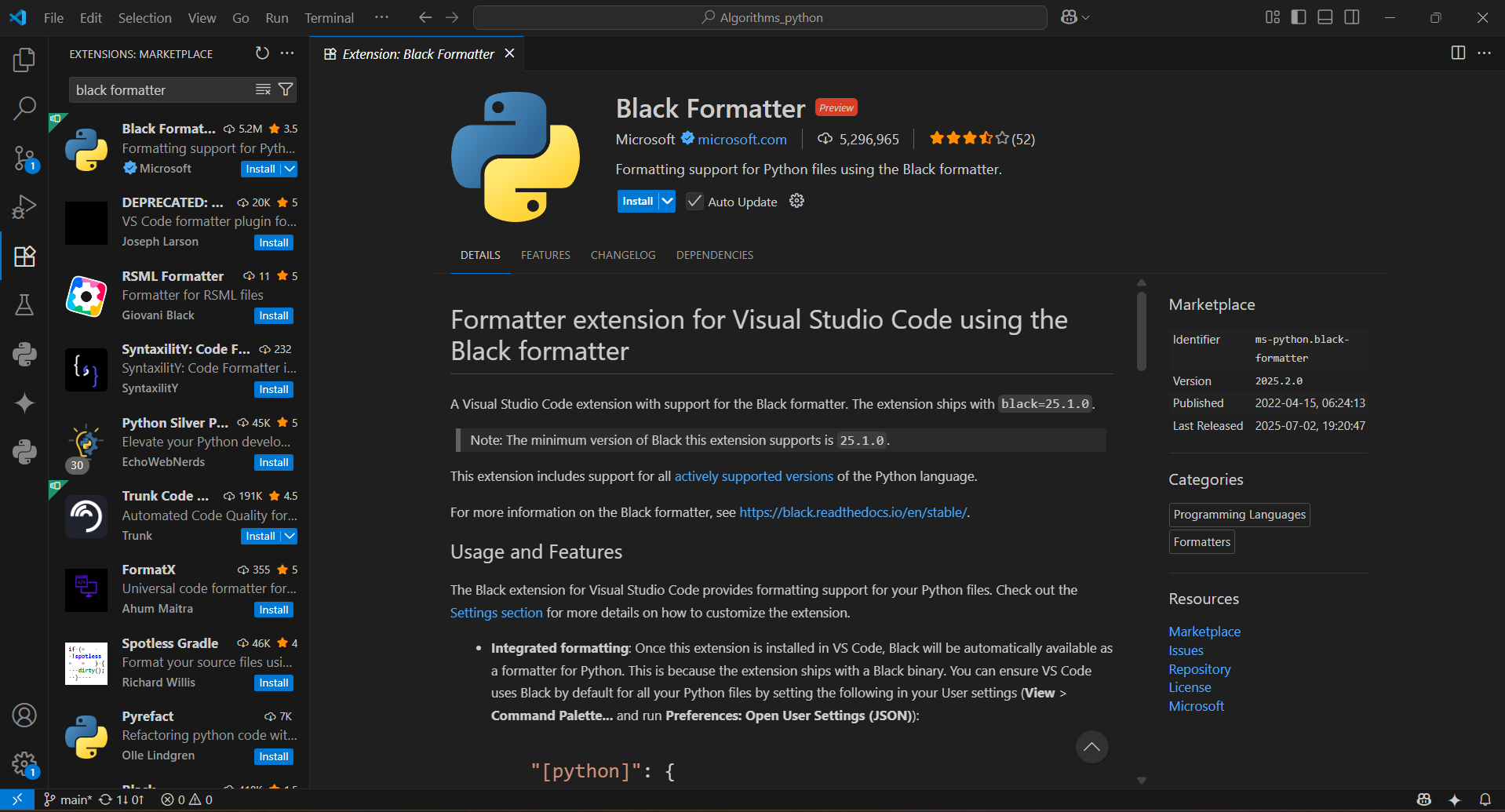The image size is (1505, 812).
Task: Open Accounts icon in activity bar
Action: tap(24, 715)
